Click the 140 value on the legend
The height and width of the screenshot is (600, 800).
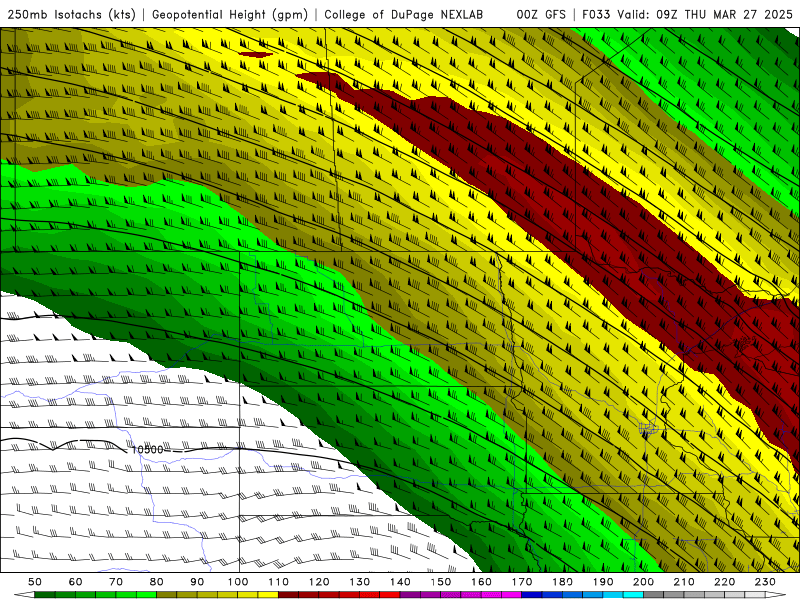(x=400, y=582)
